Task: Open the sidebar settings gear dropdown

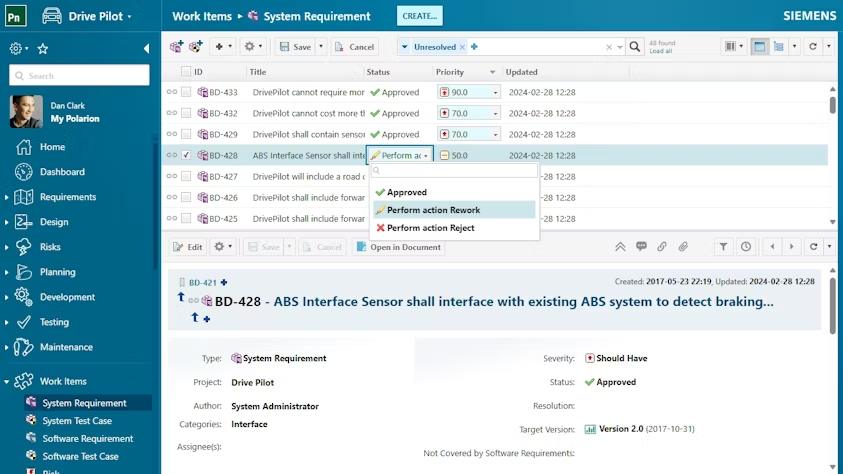Action: click(19, 49)
